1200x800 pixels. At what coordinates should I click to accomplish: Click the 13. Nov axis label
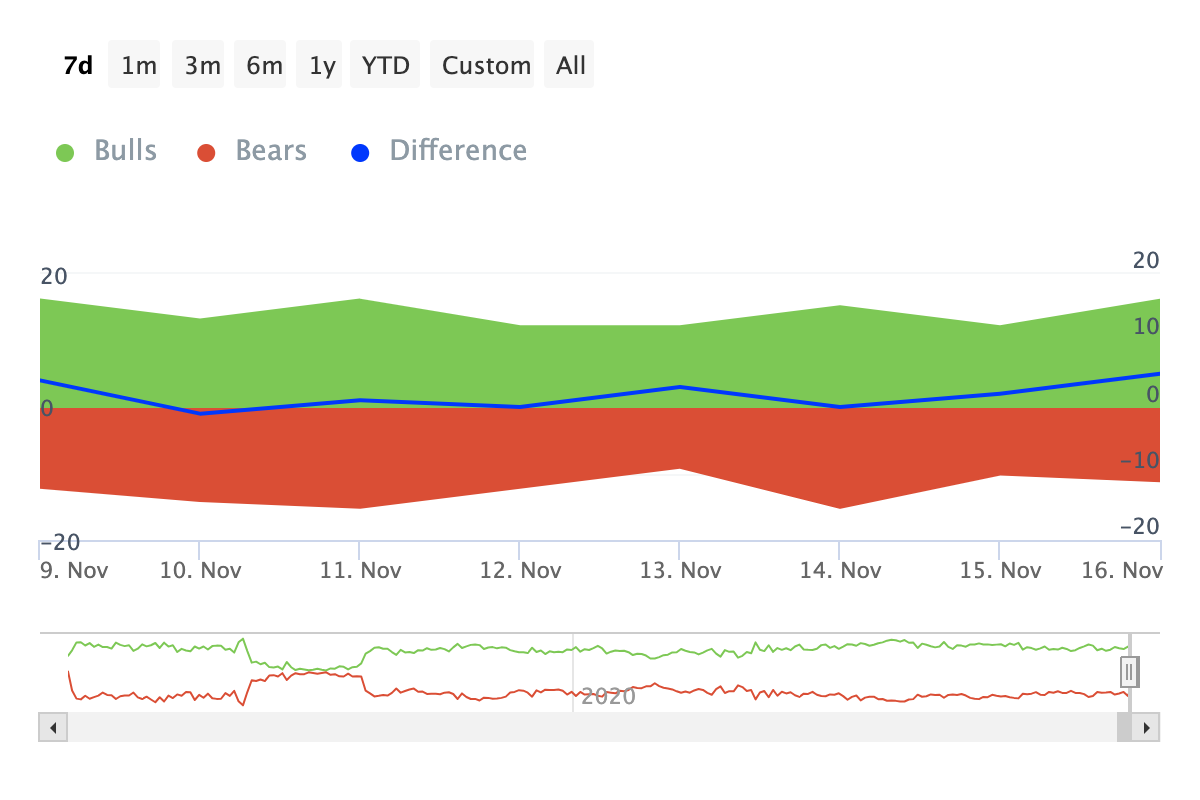(680, 570)
